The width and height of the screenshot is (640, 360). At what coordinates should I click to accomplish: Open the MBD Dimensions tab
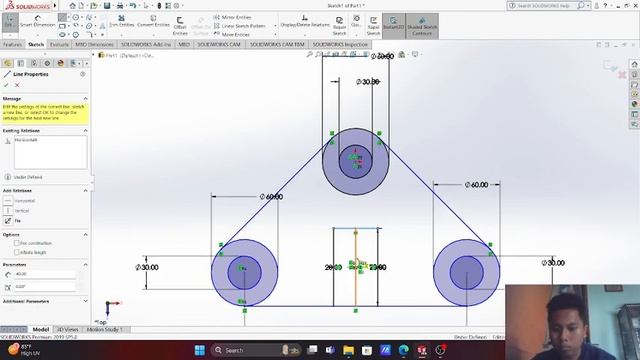[94, 44]
